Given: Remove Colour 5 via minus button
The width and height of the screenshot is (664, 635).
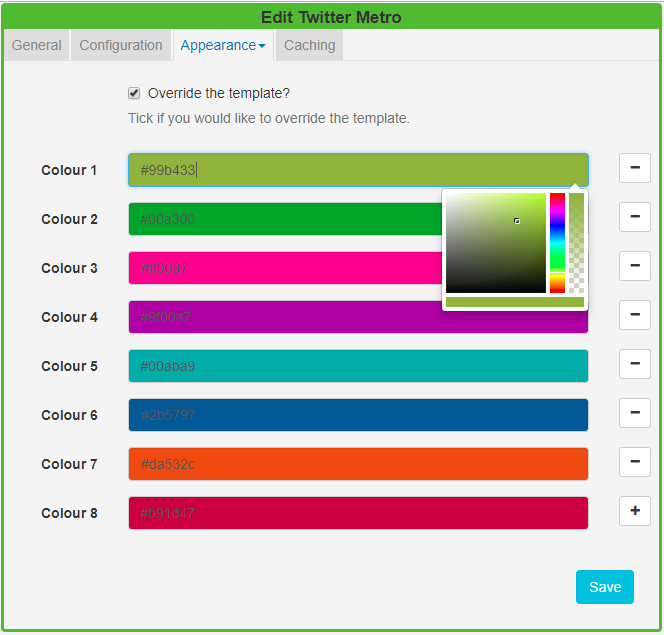Looking at the screenshot, I should click(x=634, y=364).
